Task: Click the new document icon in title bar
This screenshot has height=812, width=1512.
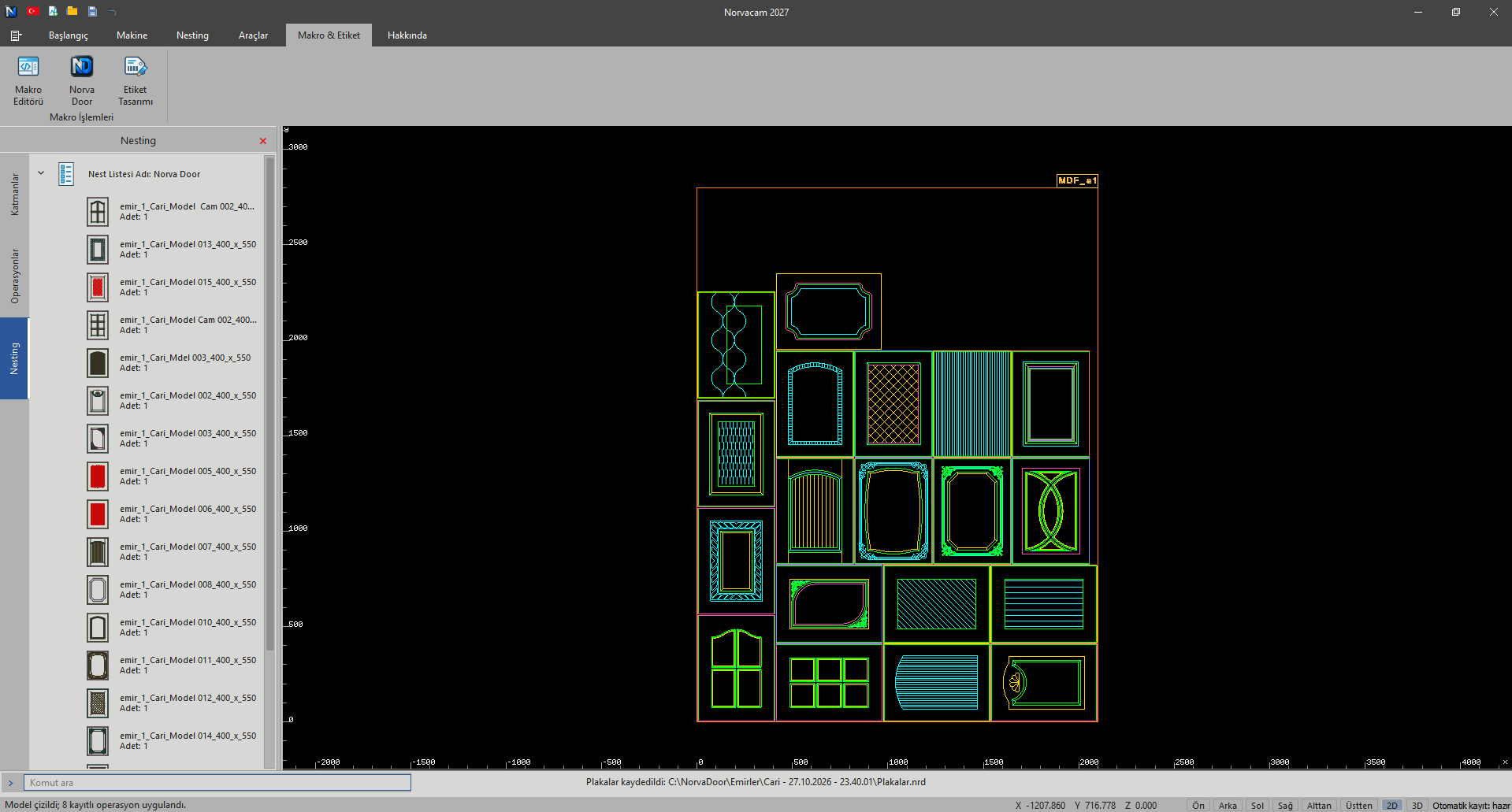Action: point(53,12)
